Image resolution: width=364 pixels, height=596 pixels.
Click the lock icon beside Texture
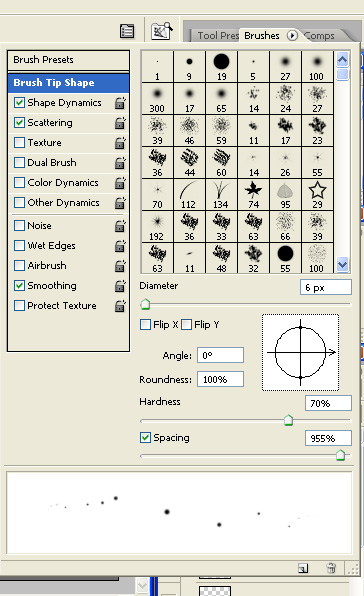(120, 143)
